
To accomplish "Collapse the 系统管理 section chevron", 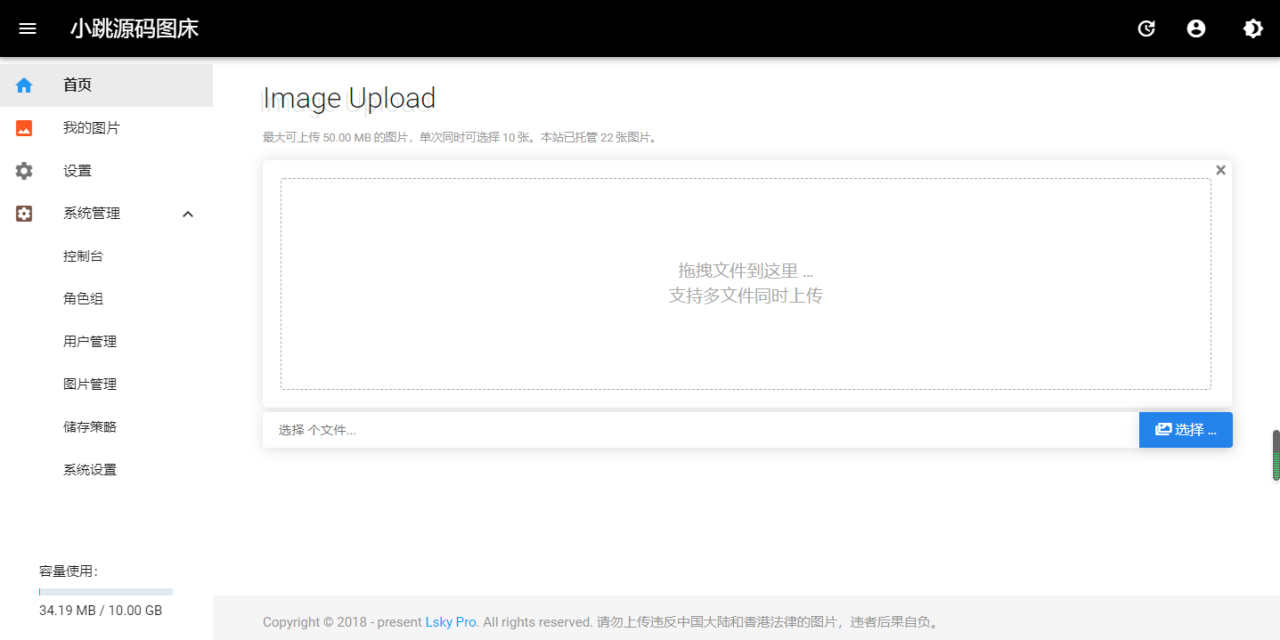I will coord(187,213).
